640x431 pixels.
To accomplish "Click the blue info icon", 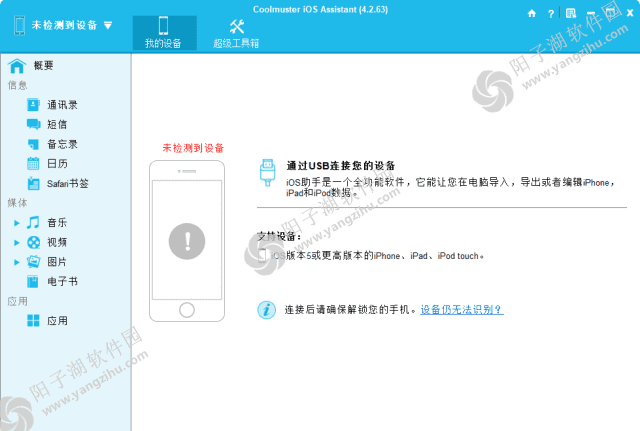I will click(x=267, y=310).
